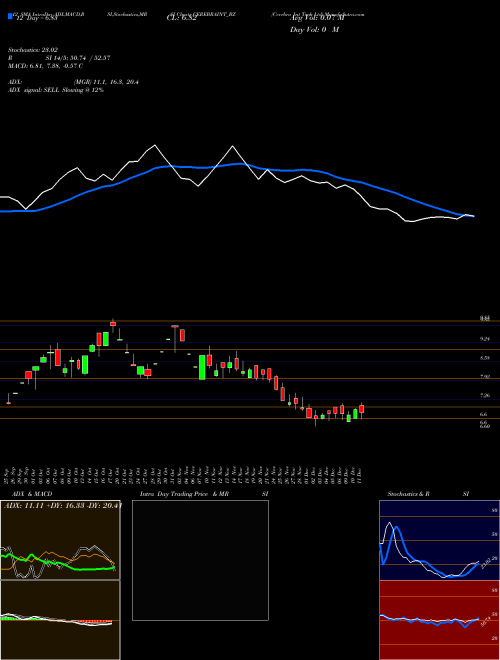This screenshot has height=660, width=500.
Task: Click the MACD histogram panel below ADX
Action: pyautogui.click(x=60, y=620)
